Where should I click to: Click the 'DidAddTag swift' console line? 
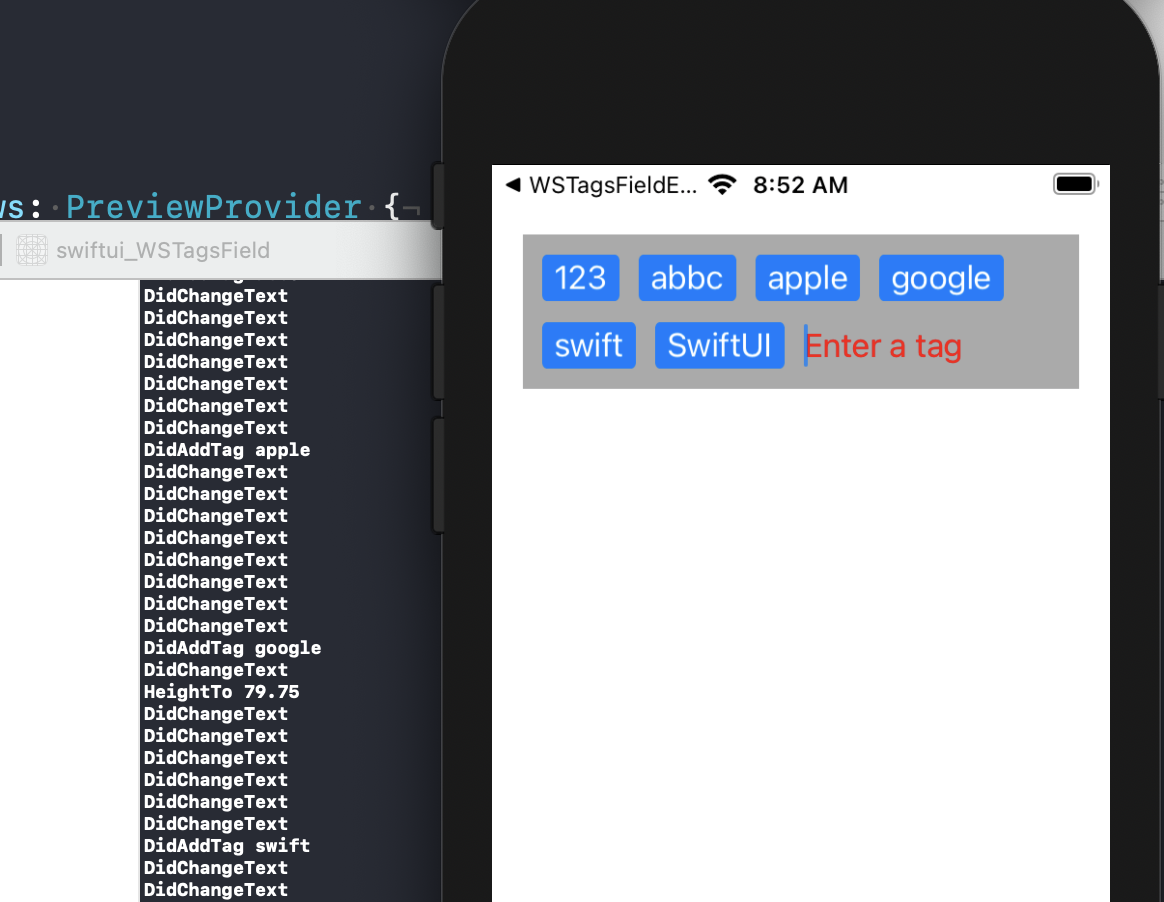pos(227,846)
